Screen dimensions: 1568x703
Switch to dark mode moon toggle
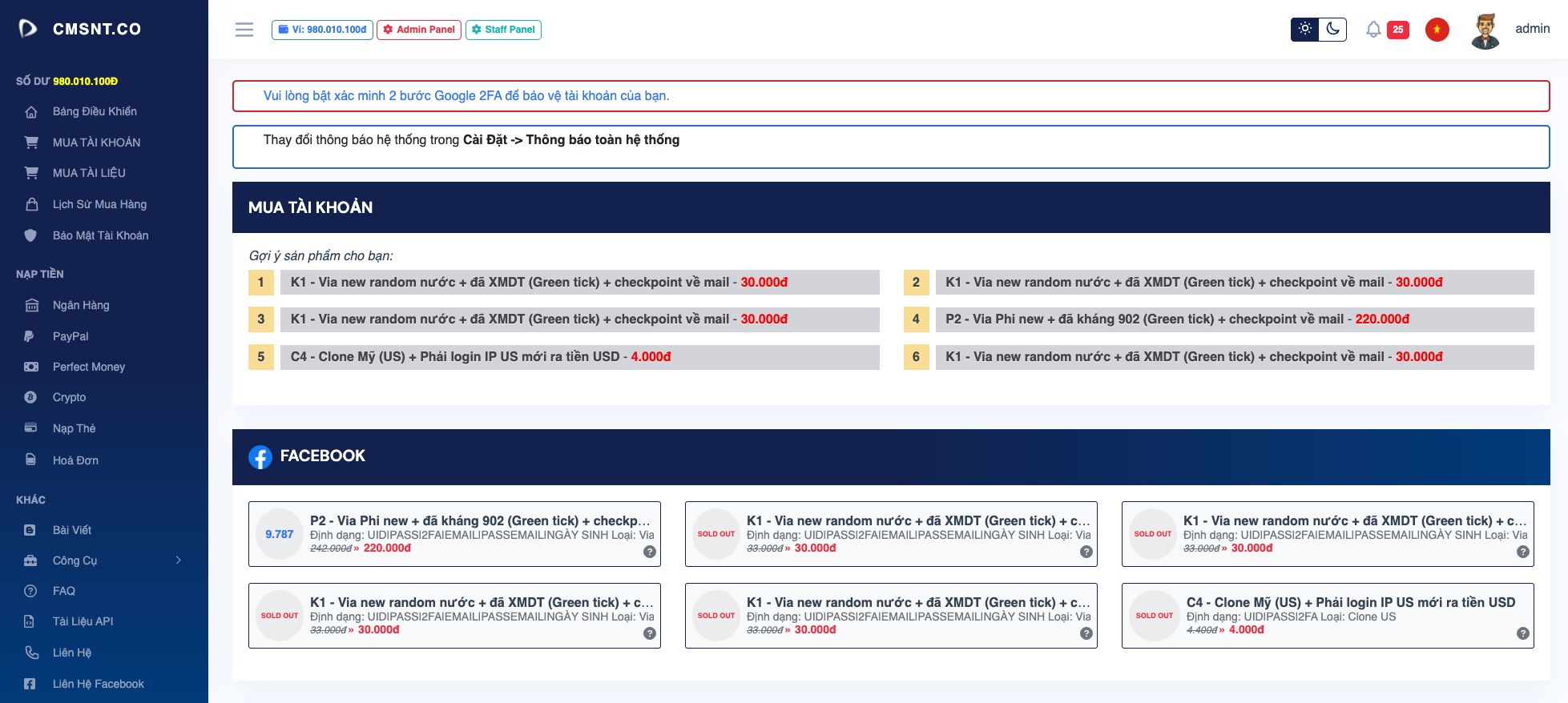(x=1332, y=30)
